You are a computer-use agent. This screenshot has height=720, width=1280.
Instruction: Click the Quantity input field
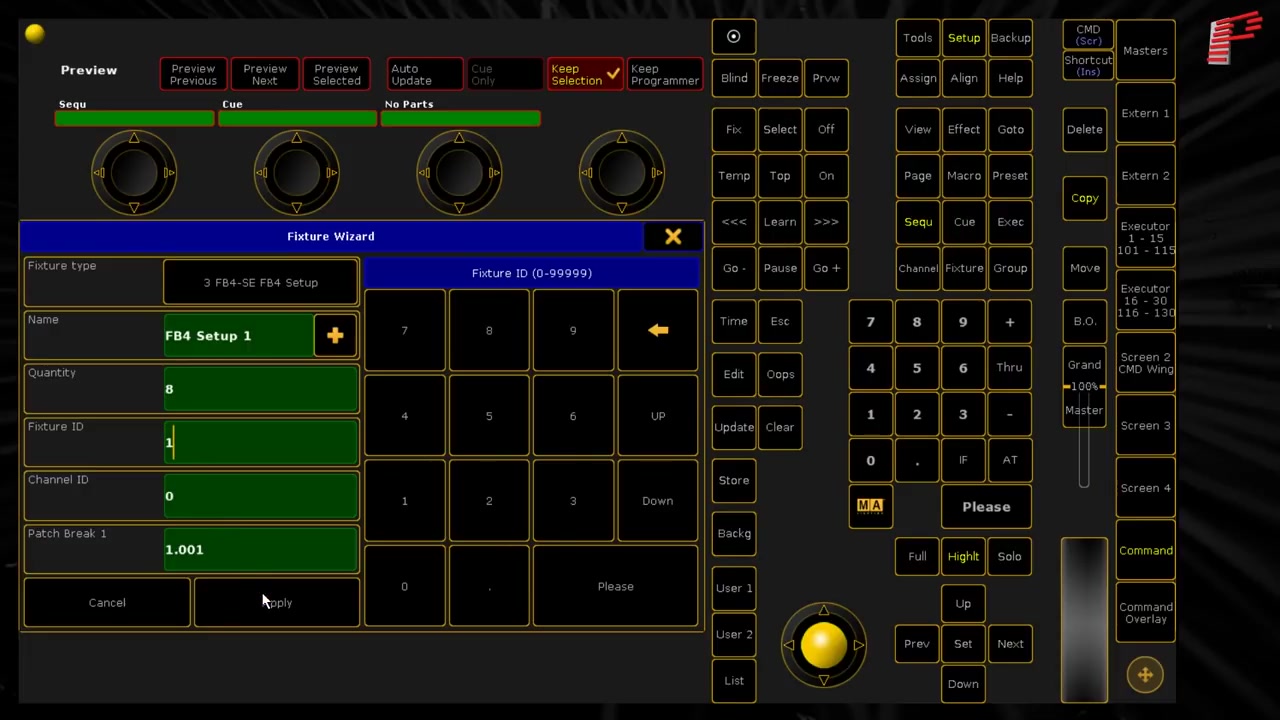pos(261,389)
